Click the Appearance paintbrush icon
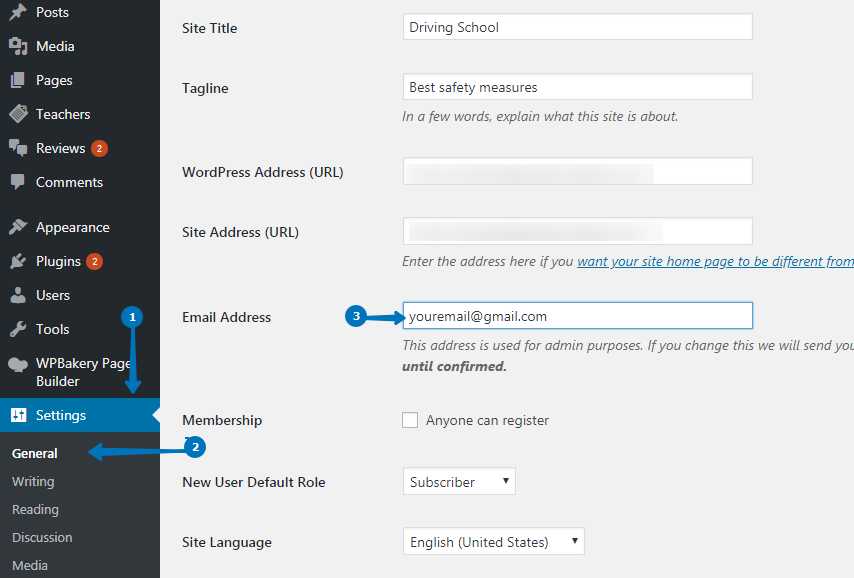 (x=18, y=227)
